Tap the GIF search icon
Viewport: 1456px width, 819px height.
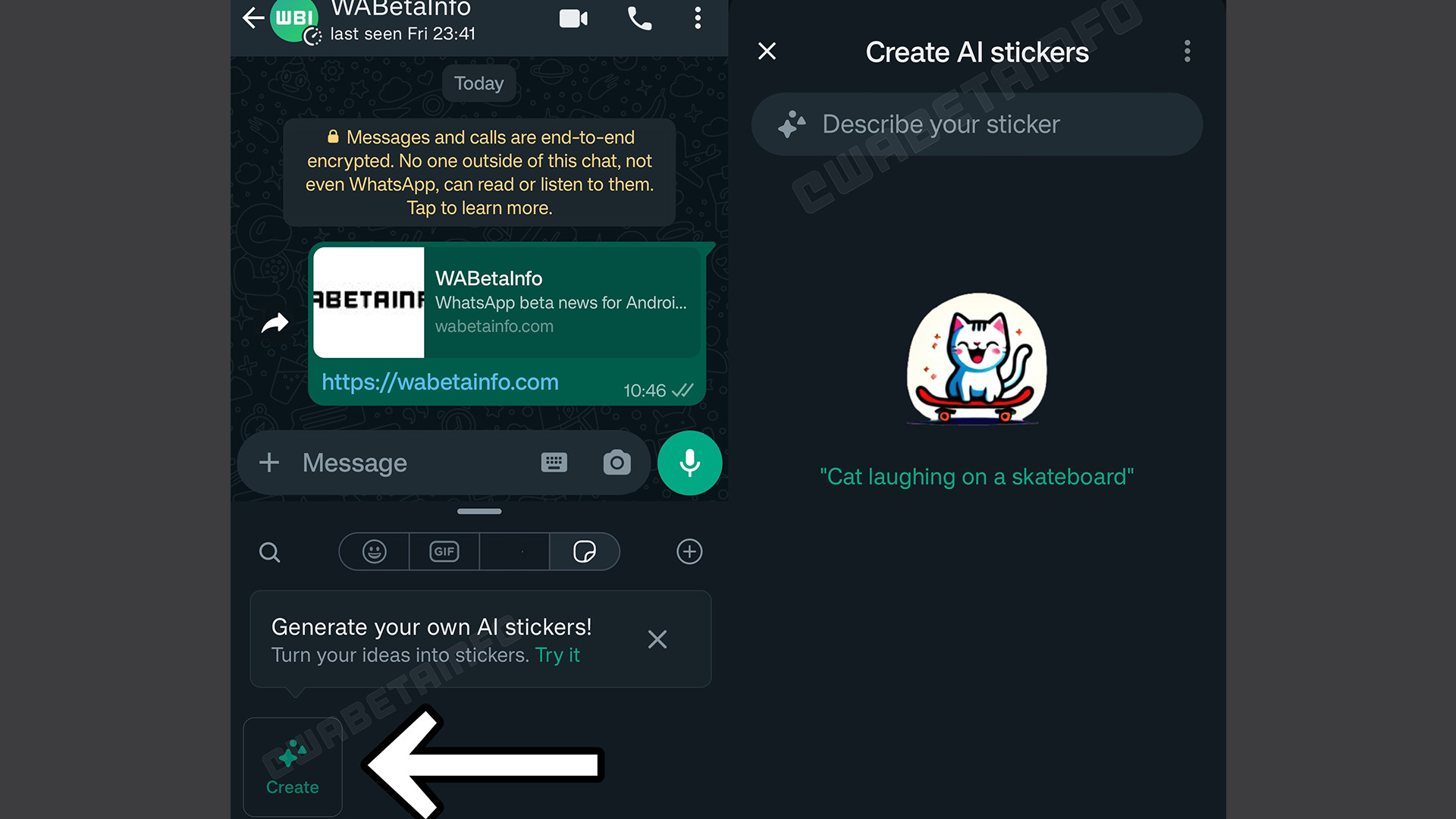[x=441, y=551]
